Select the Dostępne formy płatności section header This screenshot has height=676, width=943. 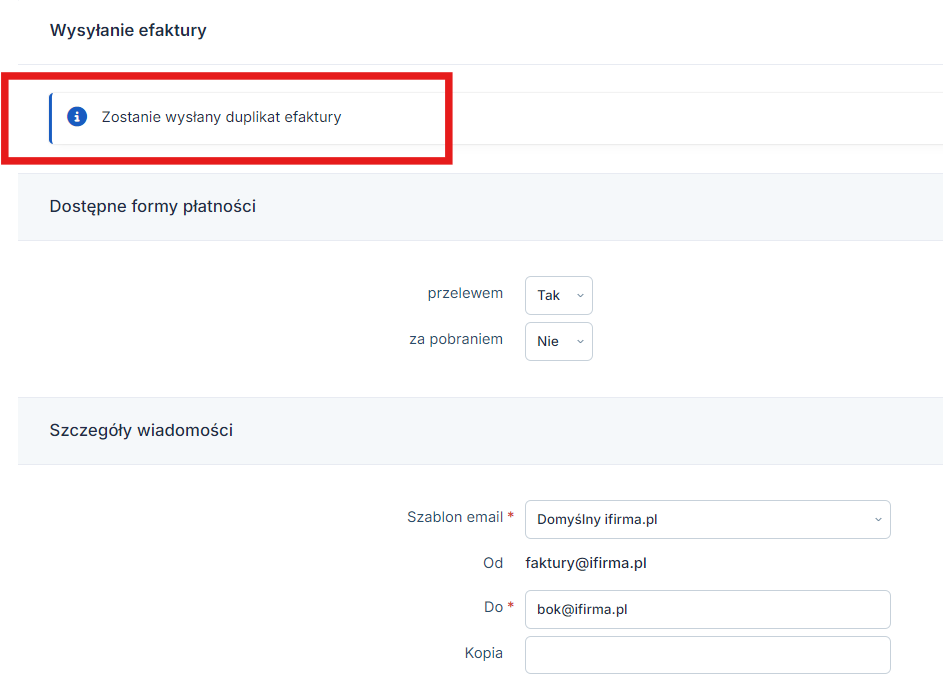point(153,206)
